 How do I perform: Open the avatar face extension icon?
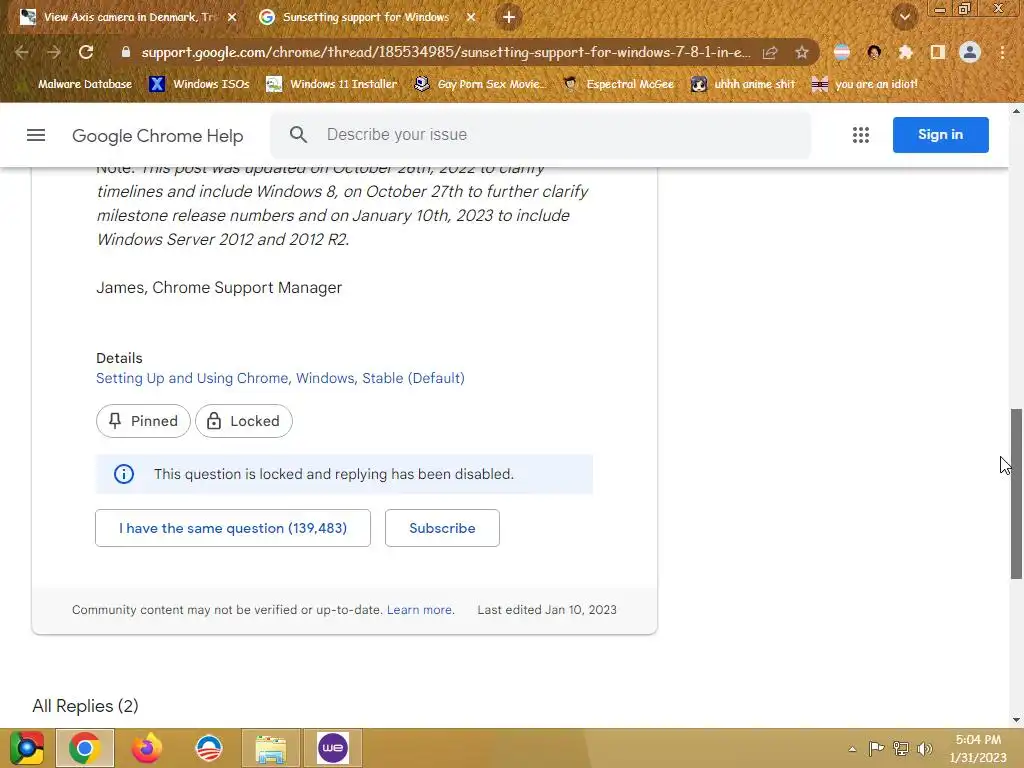[x=874, y=52]
